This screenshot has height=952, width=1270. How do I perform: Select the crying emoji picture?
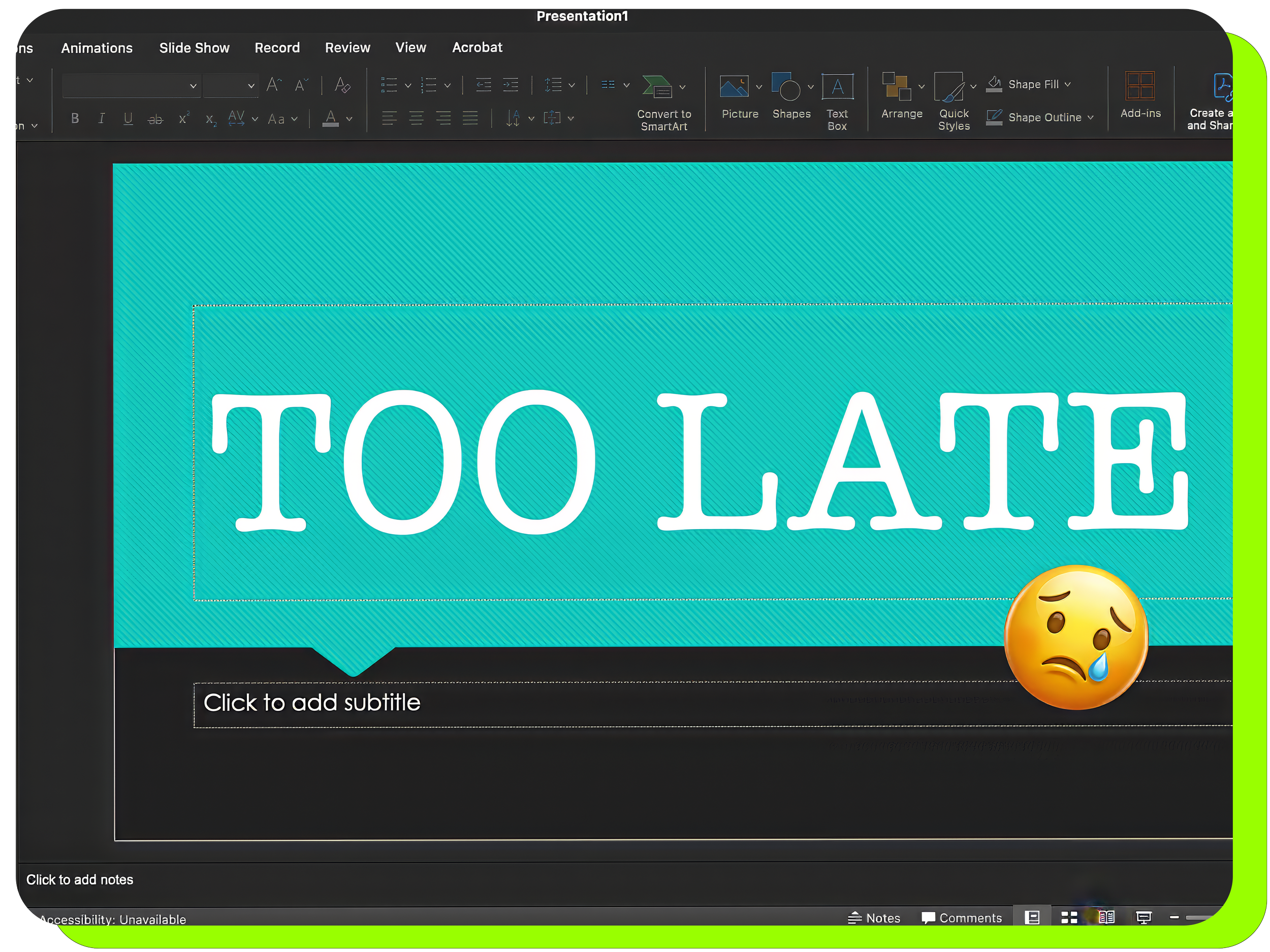click(x=1076, y=638)
